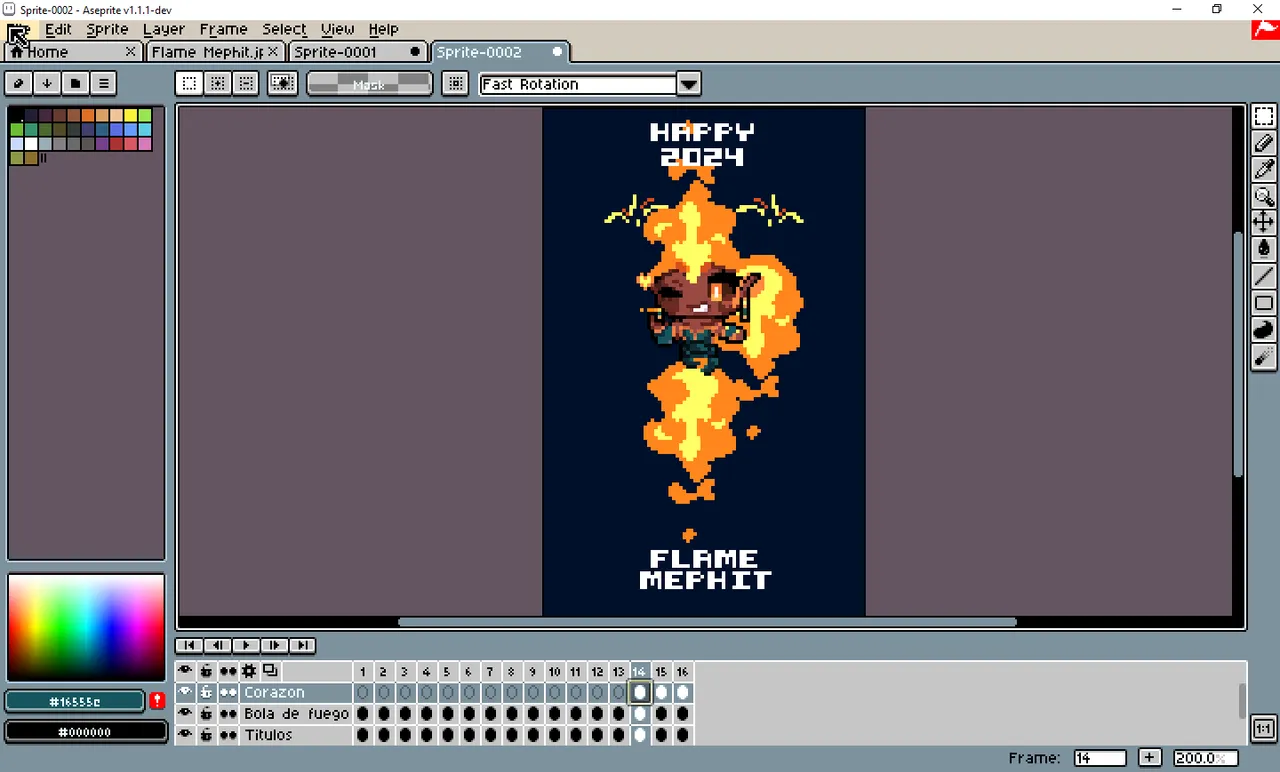Screen dimensions: 1280x772
Task: Select the Contour tool
Action: point(1264,330)
